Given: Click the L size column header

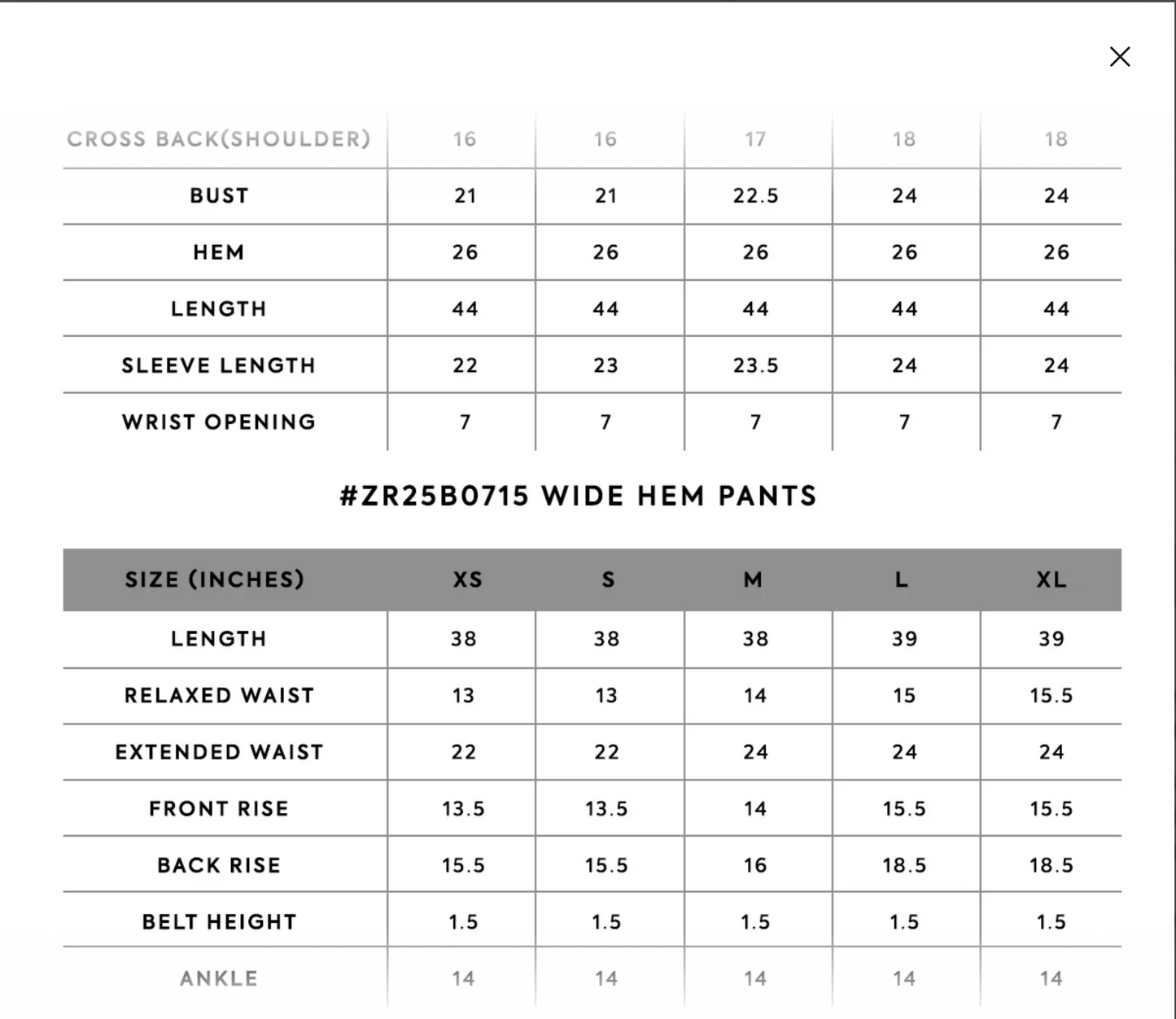Looking at the screenshot, I should coord(901,579).
